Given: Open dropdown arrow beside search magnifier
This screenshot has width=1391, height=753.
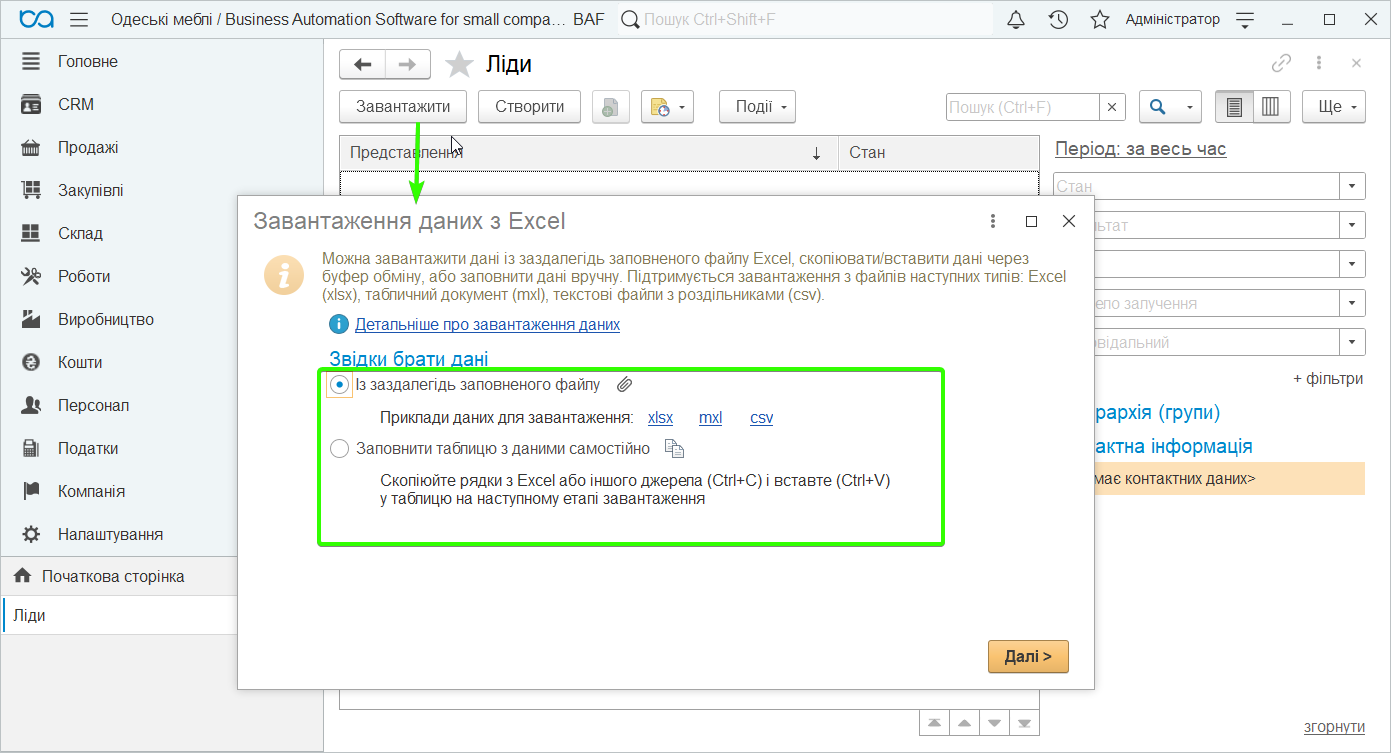Looking at the screenshot, I should coord(1189,107).
